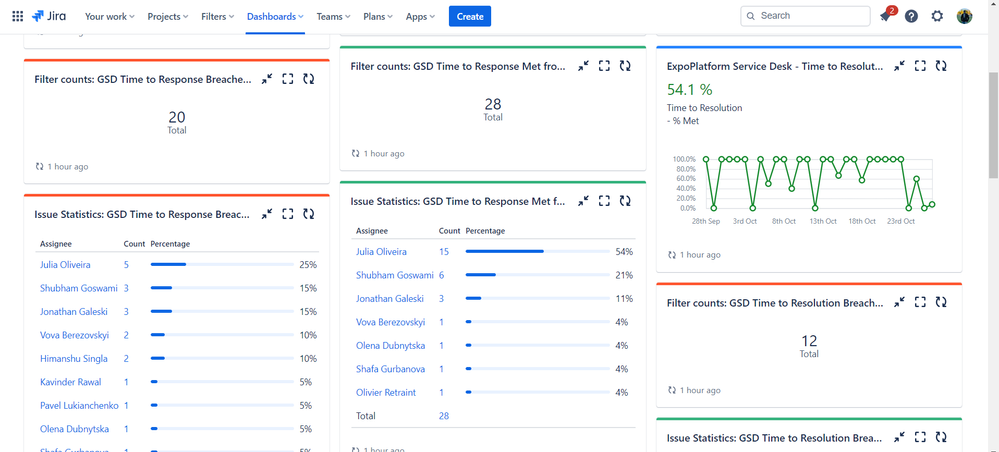Expand the Projects menu

(x=168, y=17)
